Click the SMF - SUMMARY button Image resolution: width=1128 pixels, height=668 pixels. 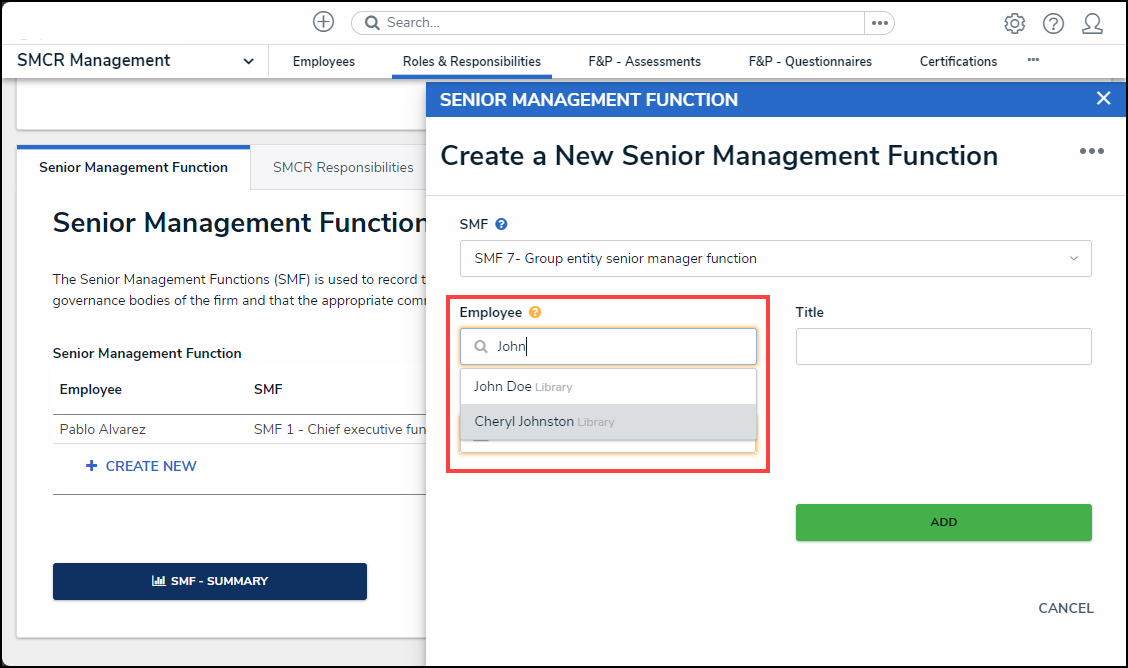210,581
